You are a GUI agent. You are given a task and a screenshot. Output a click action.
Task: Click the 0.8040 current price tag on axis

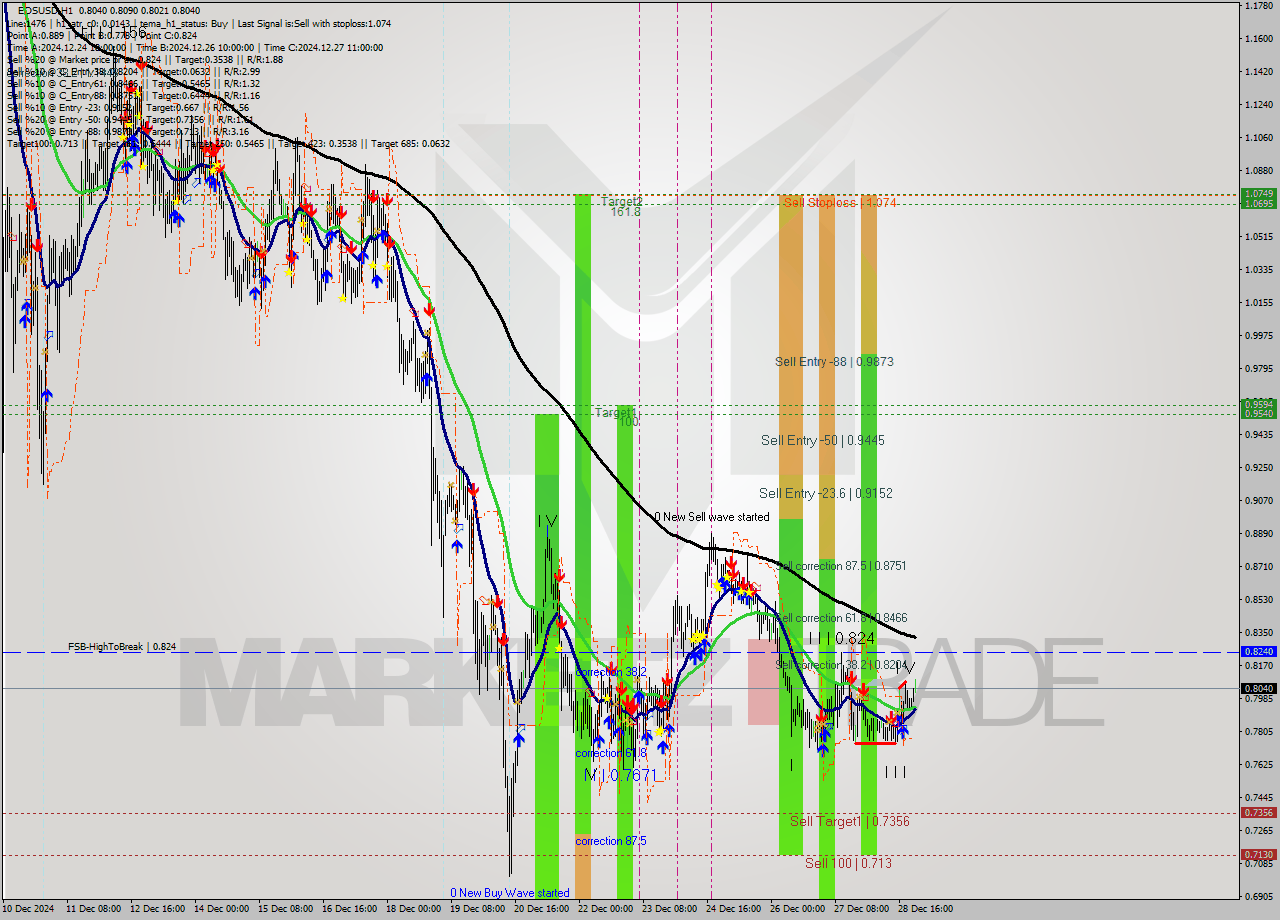click(x=1257, y=688)
